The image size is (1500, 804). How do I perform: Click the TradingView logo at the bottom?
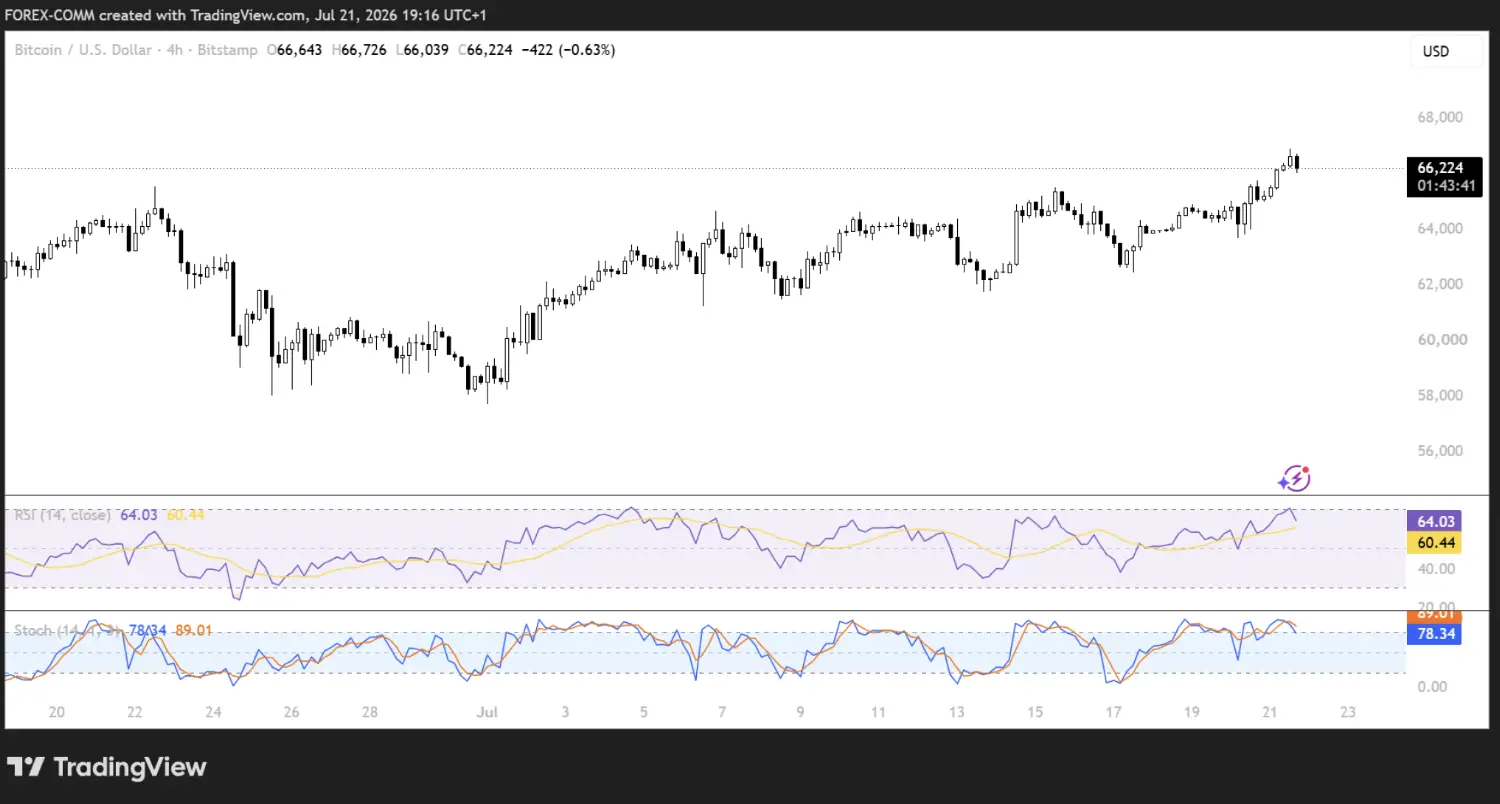pyautogui.click(x=107, y=767)
